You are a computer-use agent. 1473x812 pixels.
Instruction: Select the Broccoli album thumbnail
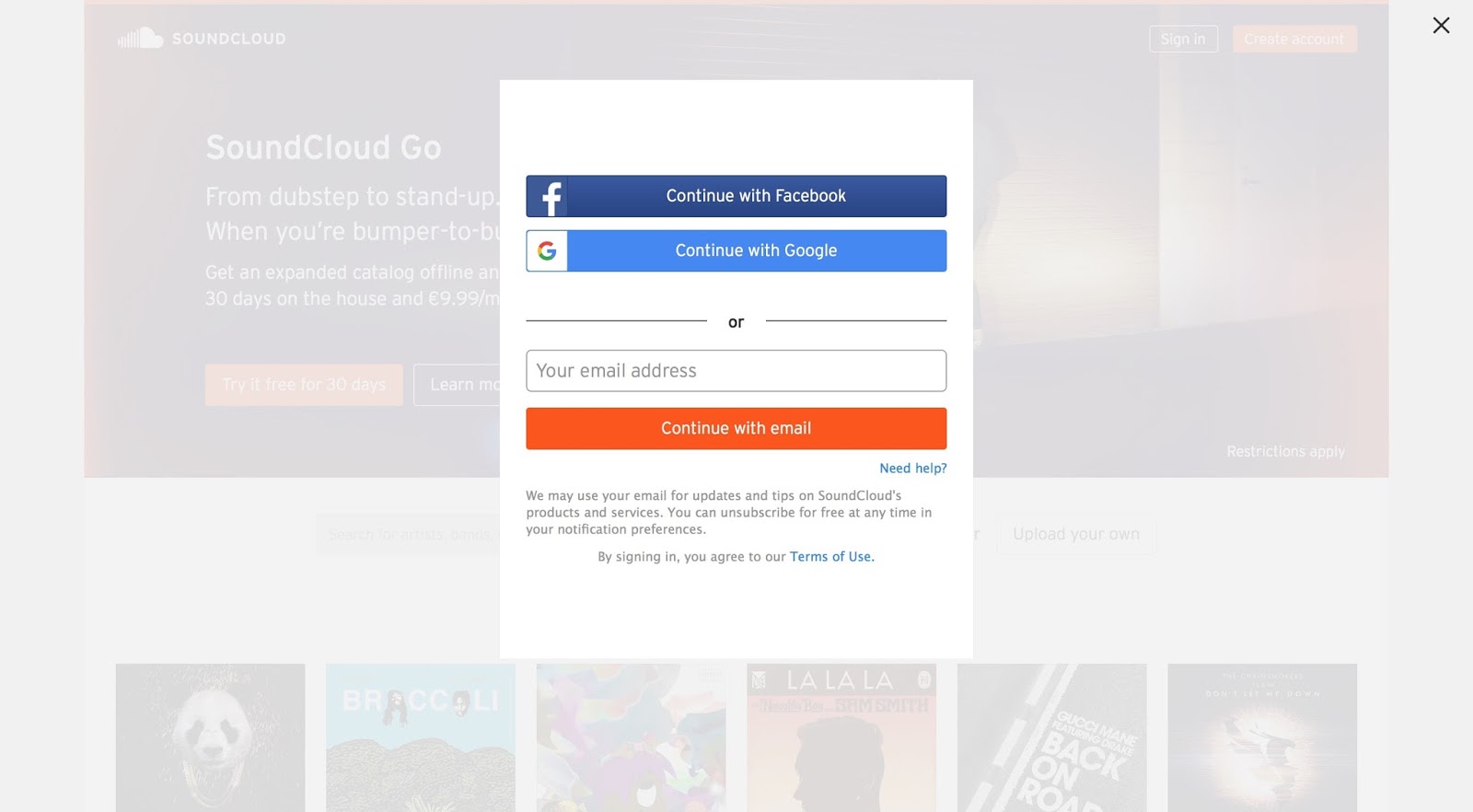pos(420,737)
